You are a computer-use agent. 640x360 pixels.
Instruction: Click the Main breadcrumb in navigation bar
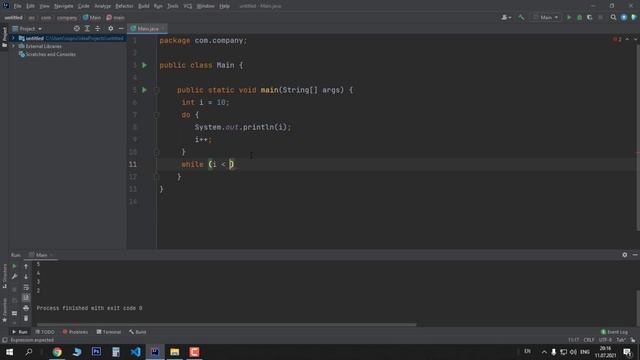click(x=92, y=18)
